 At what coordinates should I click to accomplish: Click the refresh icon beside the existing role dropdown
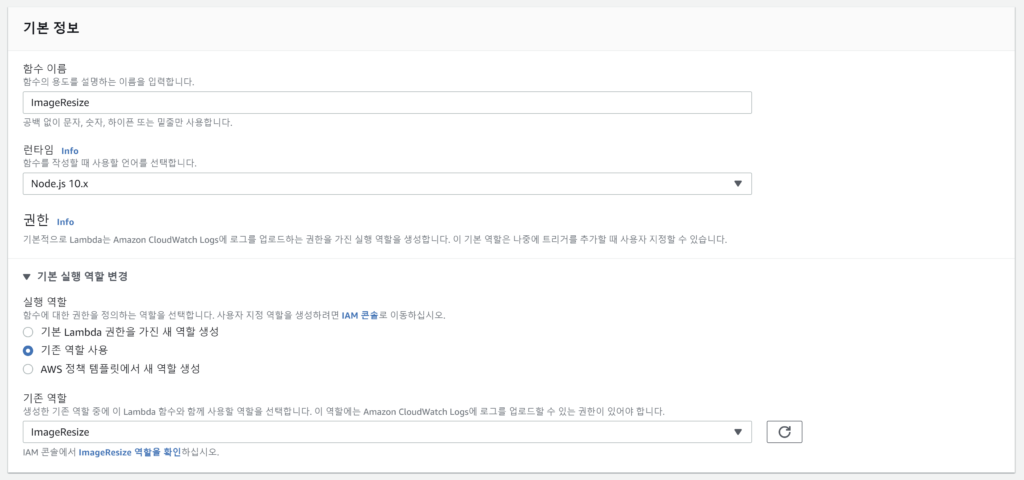(x=784, y=432)
